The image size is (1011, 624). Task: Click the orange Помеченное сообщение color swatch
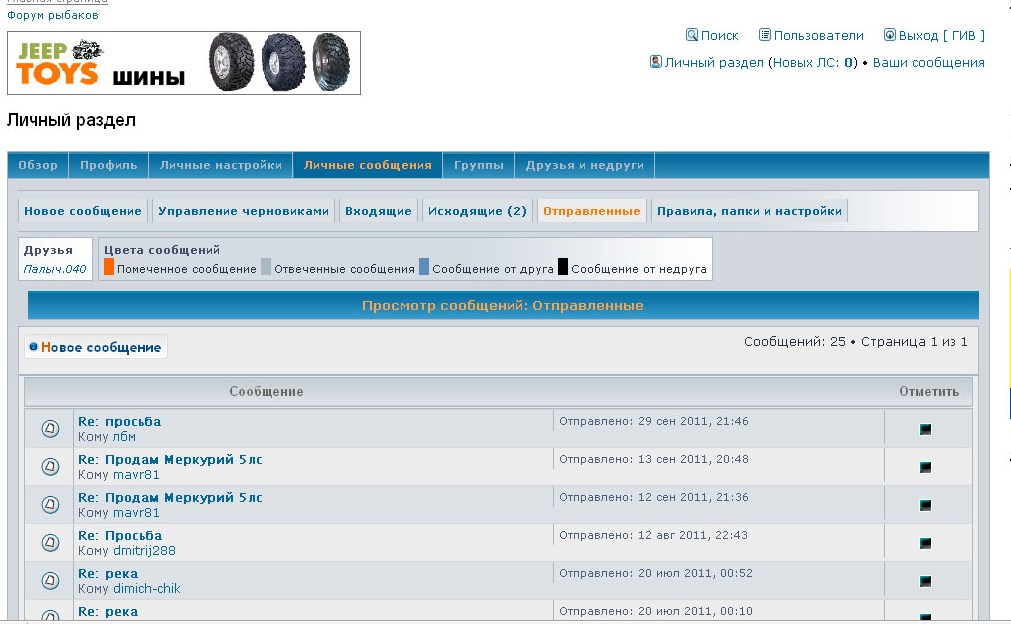[109, 267]
